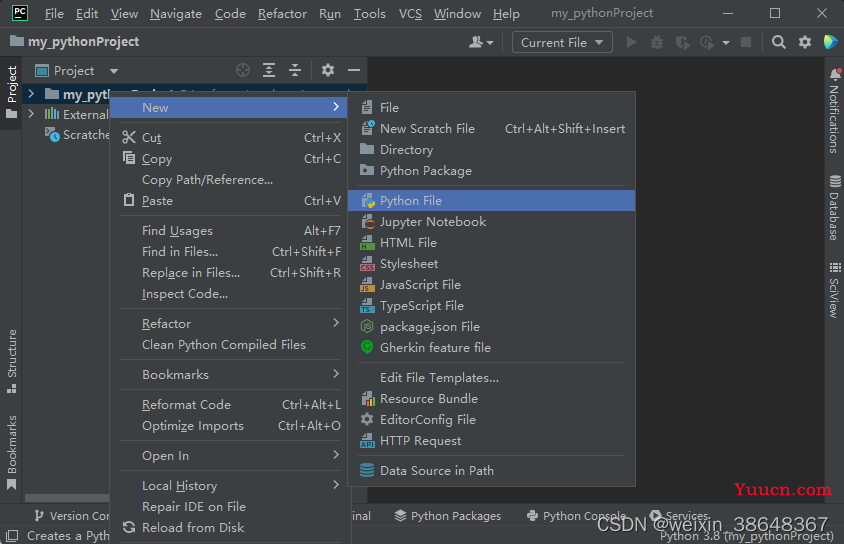Open the Notifications side tab
Image resolution: width=844 pixels, height=544 pixels.
[834, 112]
